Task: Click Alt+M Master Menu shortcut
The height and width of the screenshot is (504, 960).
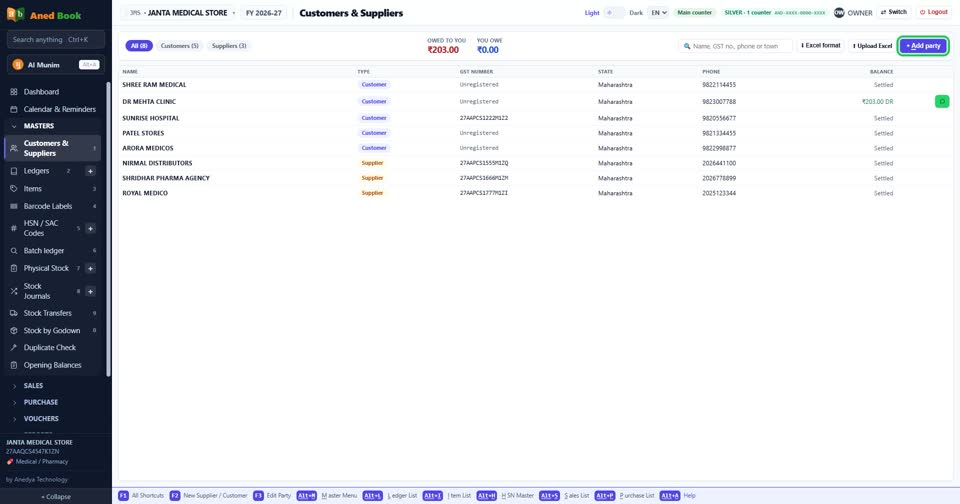Action: coord(327,495)
